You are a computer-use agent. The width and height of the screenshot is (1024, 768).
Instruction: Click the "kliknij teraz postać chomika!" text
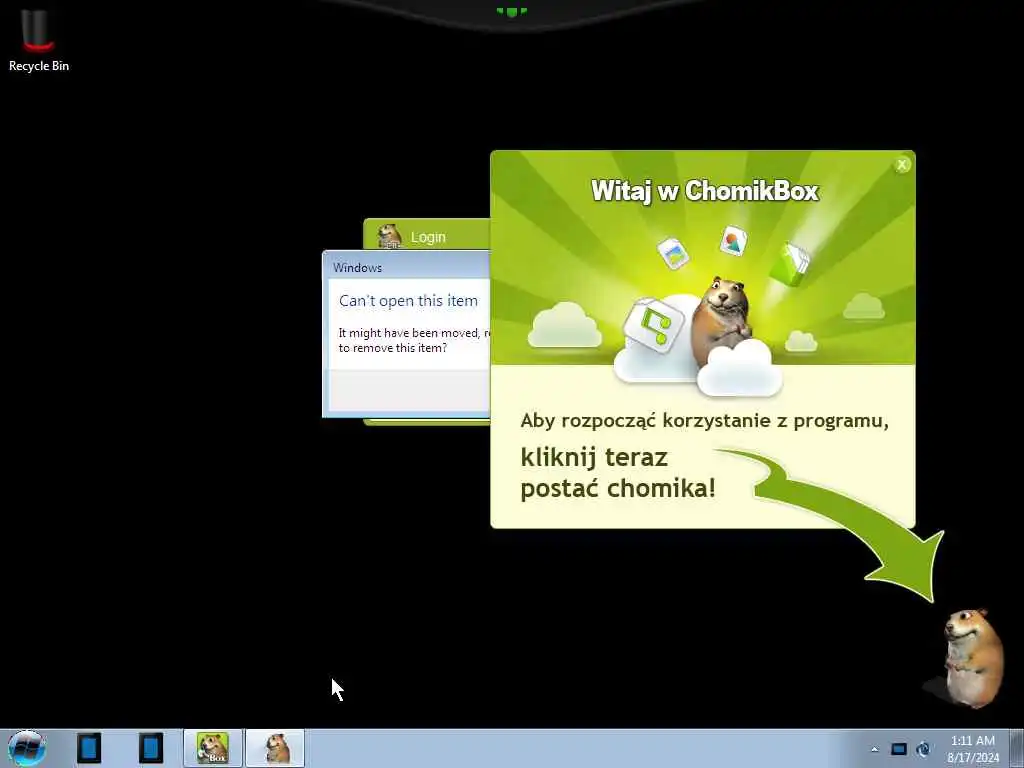(618, 473)
